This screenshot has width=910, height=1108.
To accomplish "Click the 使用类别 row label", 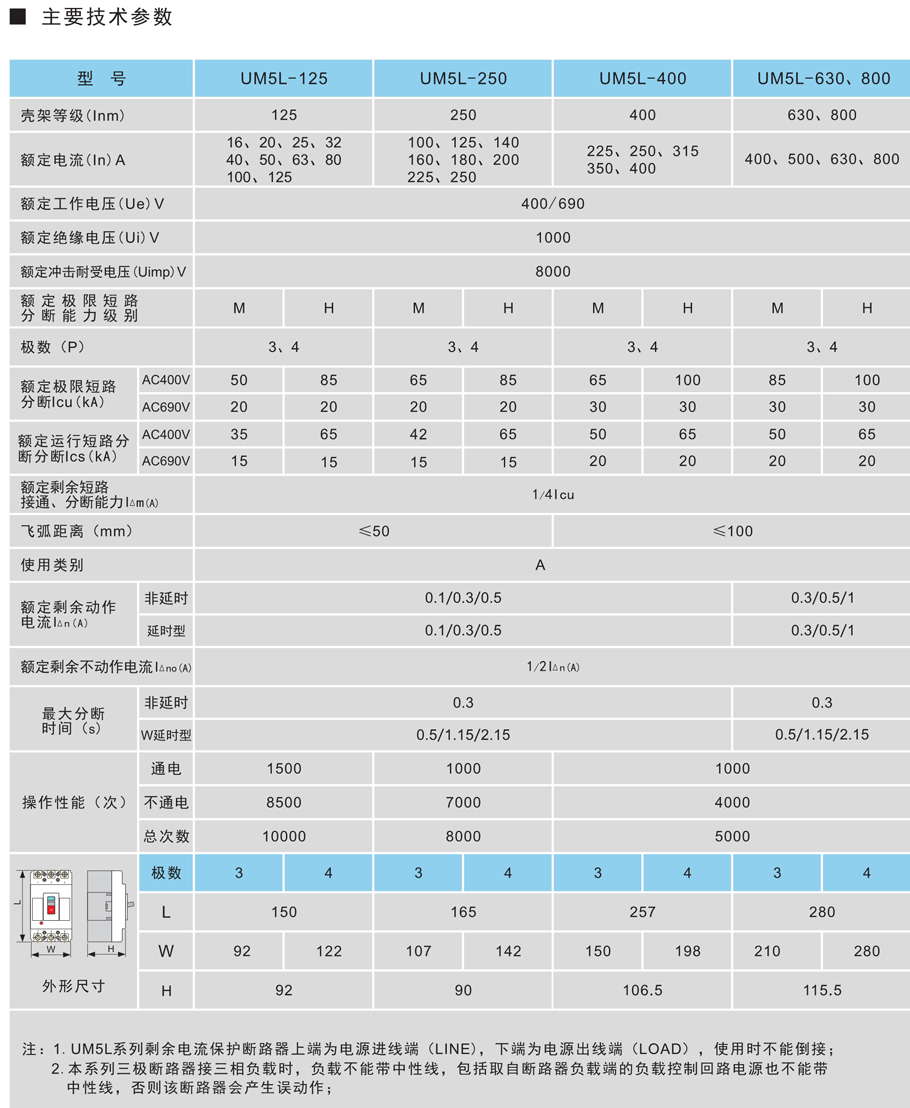I will coord(53,565).
